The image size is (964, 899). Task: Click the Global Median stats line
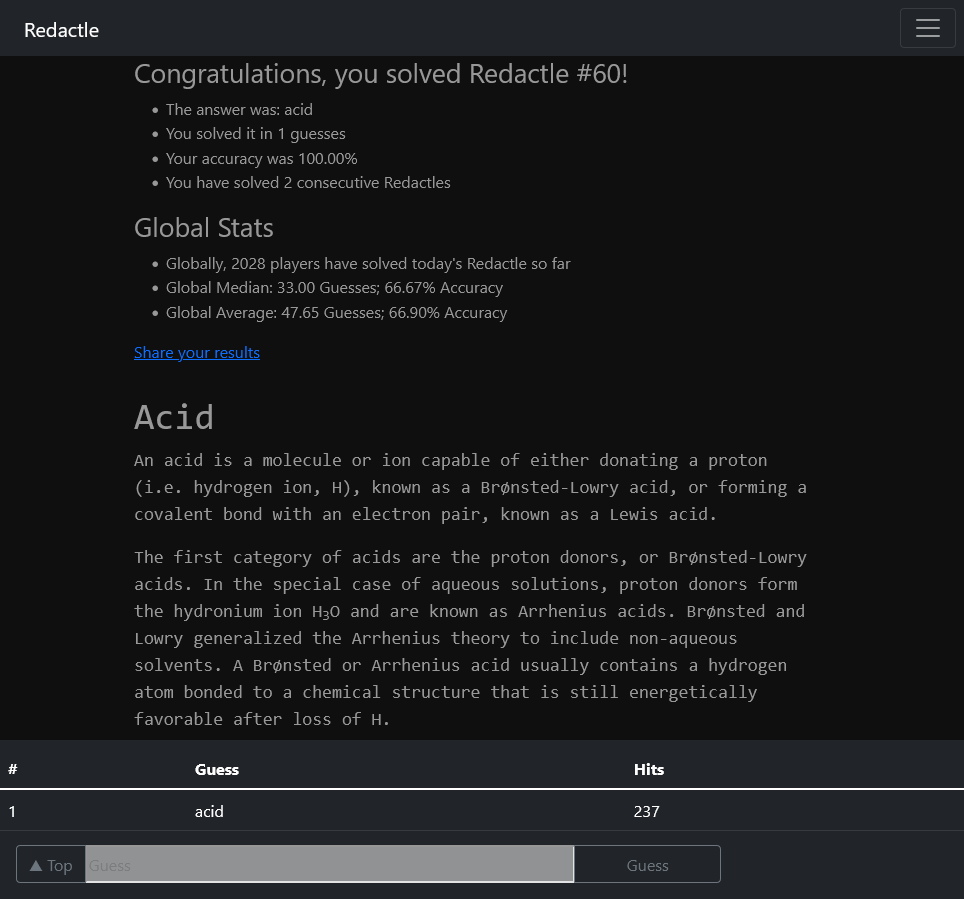[334, 288]
